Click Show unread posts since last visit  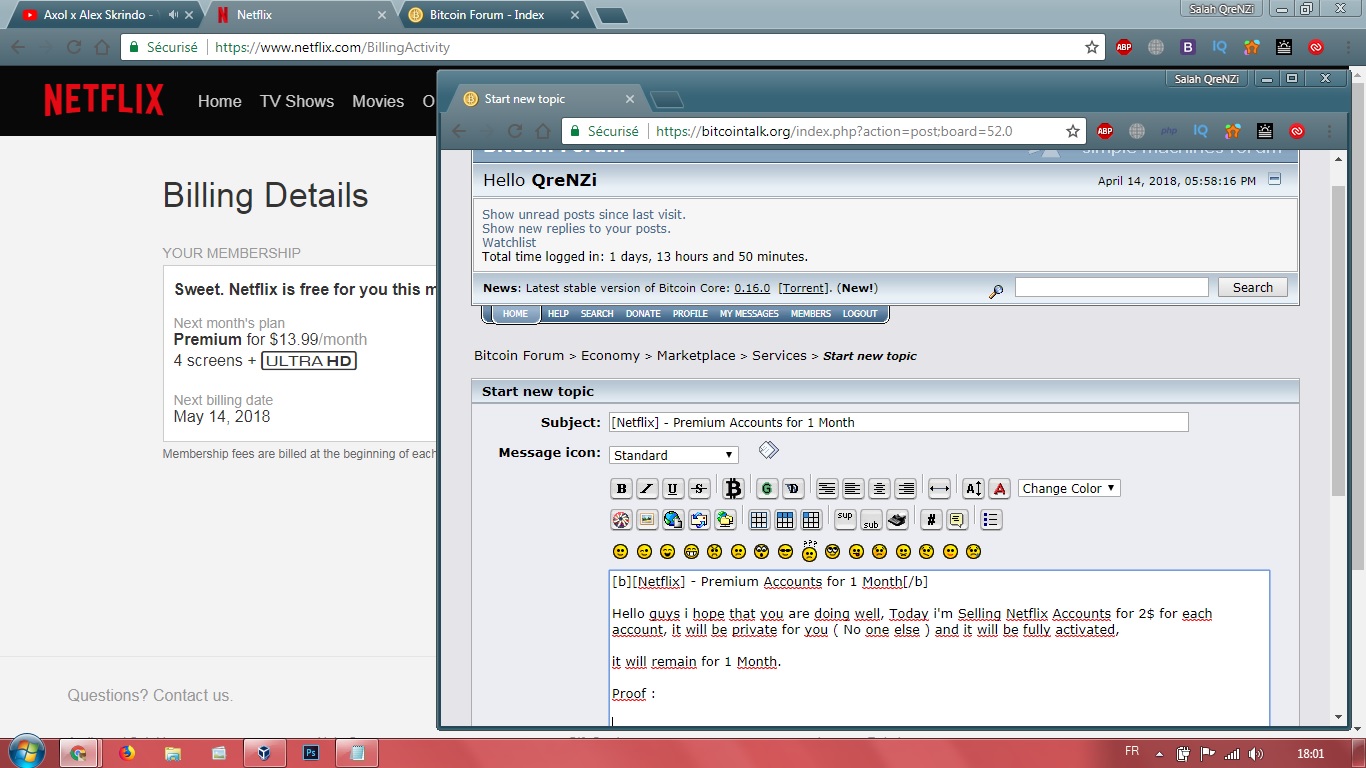[x=584, y=215]
